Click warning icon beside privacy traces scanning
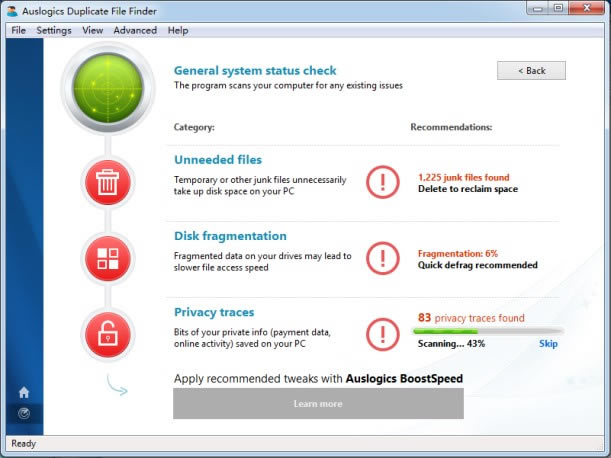Viewport: 611px width, 458px height. [x=383, y=334]
